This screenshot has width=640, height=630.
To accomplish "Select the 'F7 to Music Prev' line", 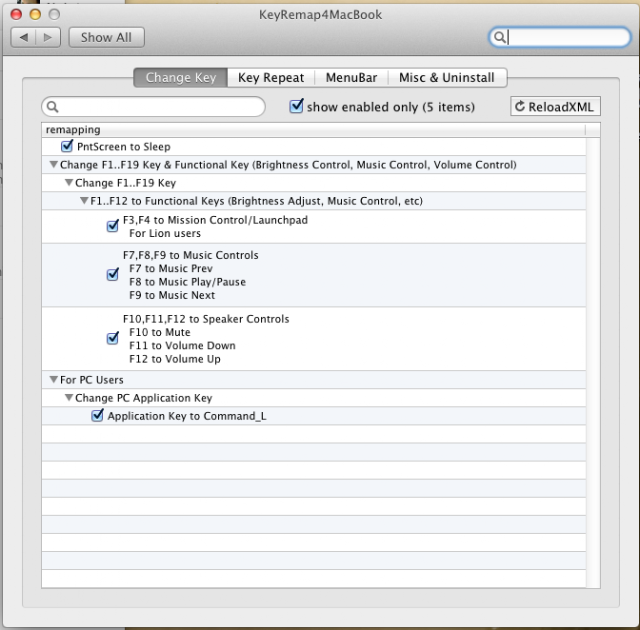I will coord(171,268).
